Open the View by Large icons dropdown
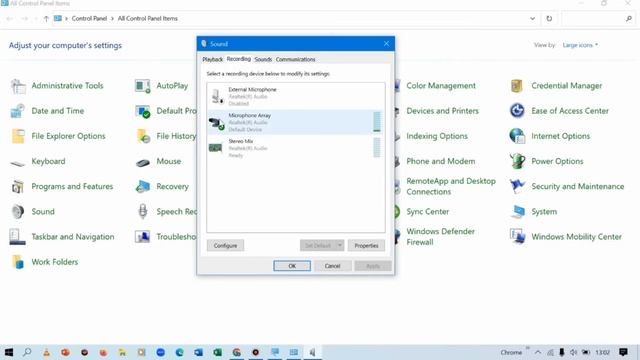Image resolution: width=640 pixels, height=360 pixels. pyautogui.click(x=580, y=45)
